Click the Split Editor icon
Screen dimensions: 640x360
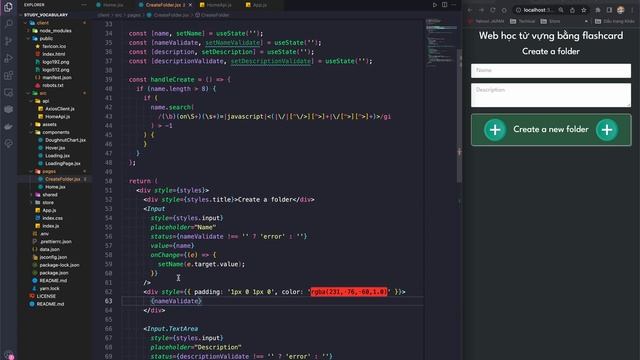(444, 5)
